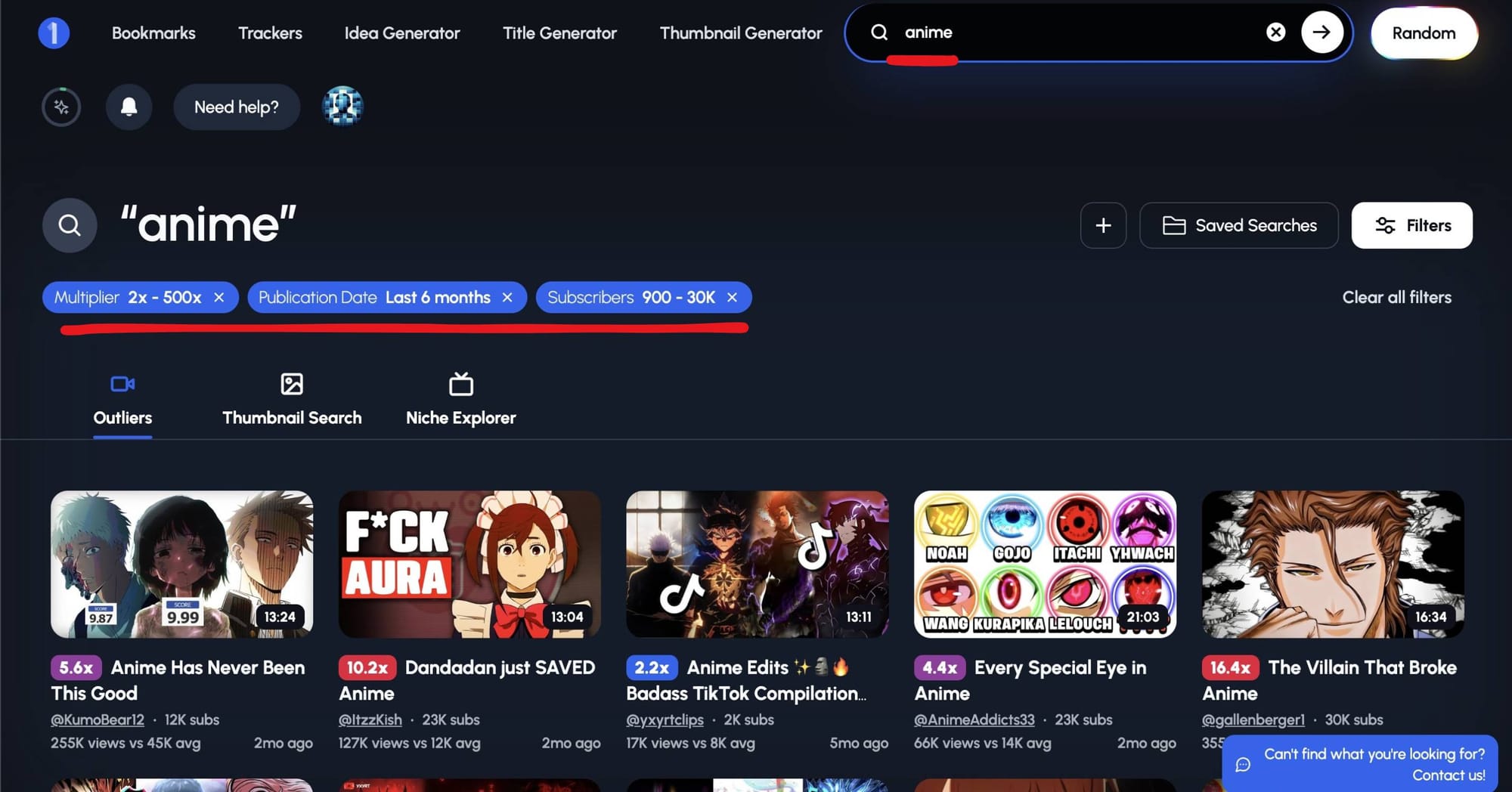The image size is (1512, 792).
Task: Click in the anime search input field
Action: [x=1074, y=32]
